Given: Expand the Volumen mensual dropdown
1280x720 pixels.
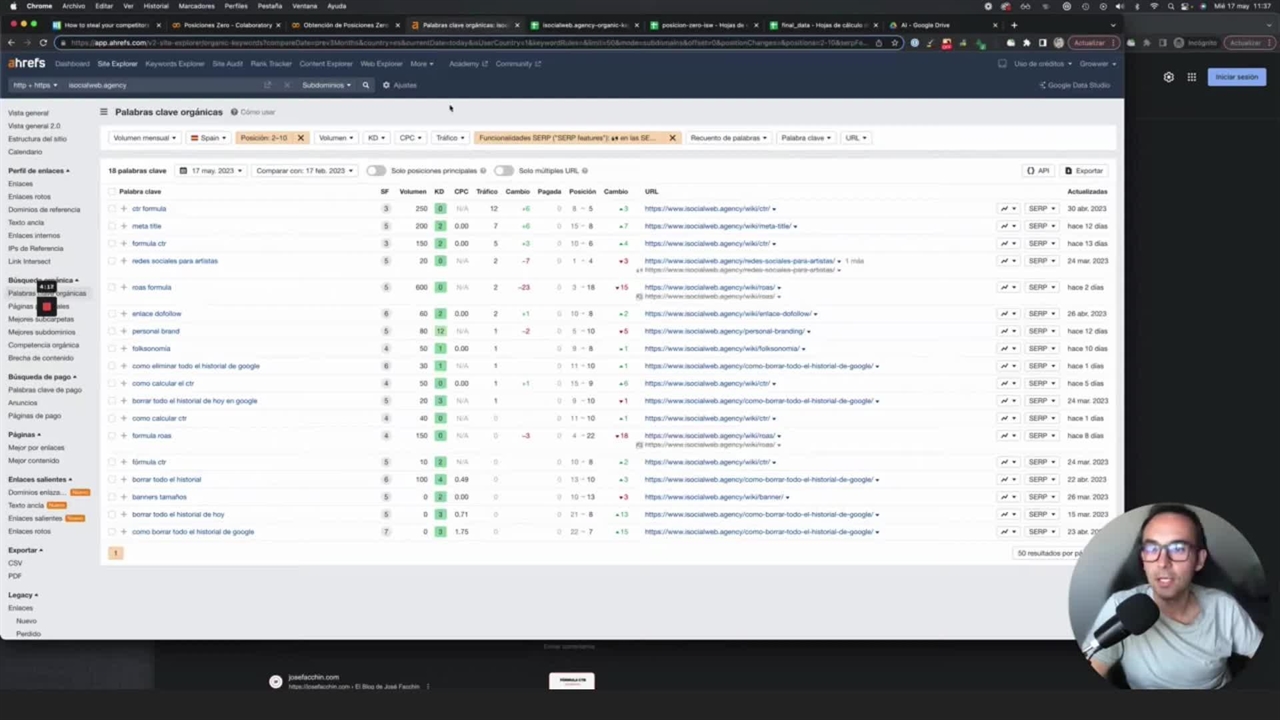Looking at the screenshot, I should pos(144,138).
